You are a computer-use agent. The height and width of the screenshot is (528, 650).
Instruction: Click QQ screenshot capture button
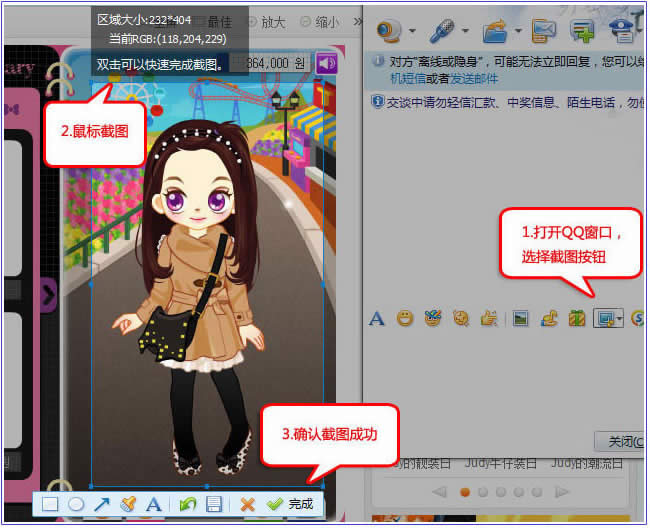[x=605, y=318]
